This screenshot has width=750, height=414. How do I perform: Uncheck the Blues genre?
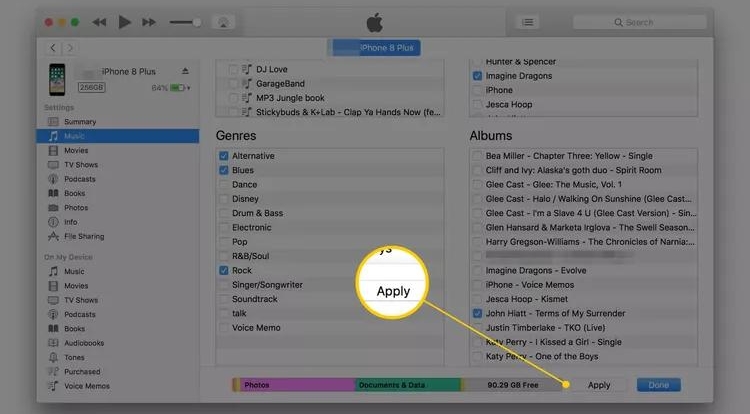point(223,170)
